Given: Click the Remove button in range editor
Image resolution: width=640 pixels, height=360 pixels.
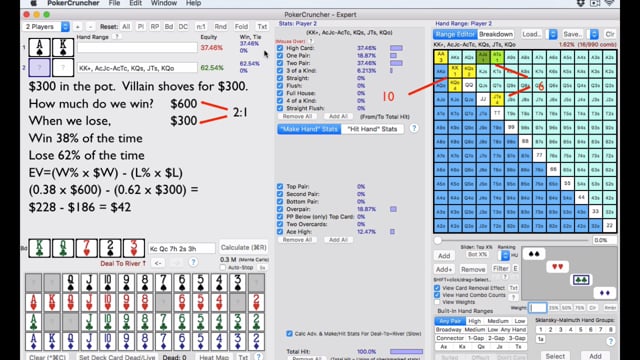Looking at the screenshot, I should [x=473, y=269].
